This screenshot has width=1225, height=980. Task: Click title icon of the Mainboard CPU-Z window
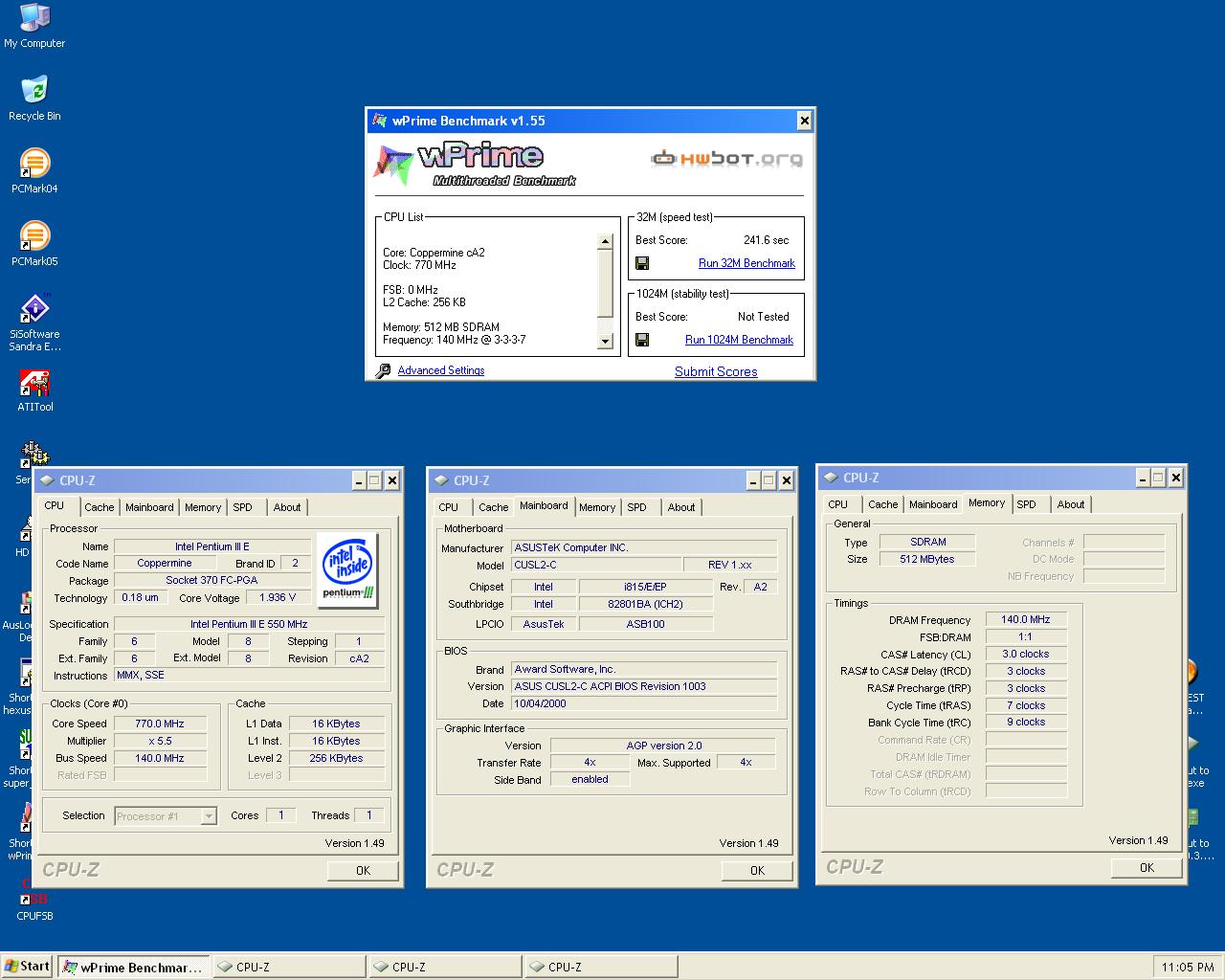(x=440, y=480)
